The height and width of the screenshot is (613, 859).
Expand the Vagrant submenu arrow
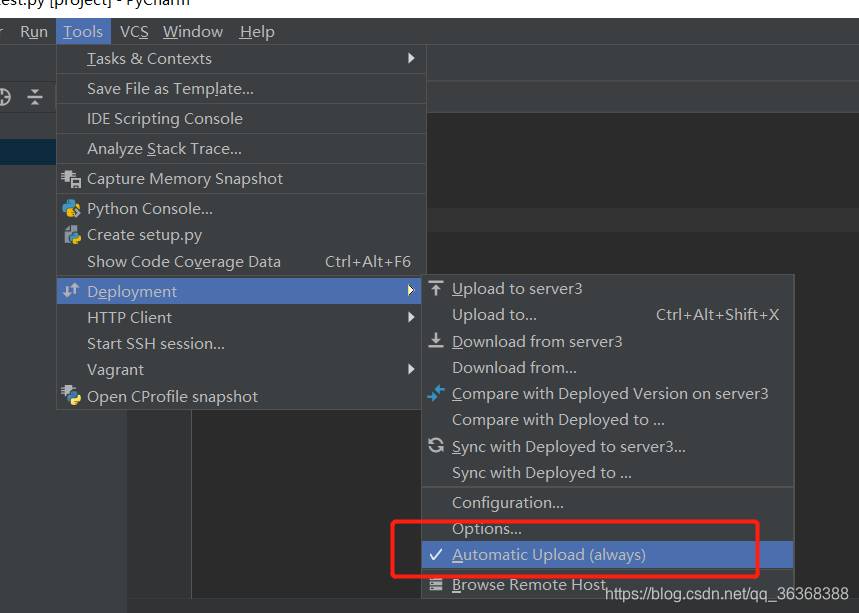click(411, 369)
